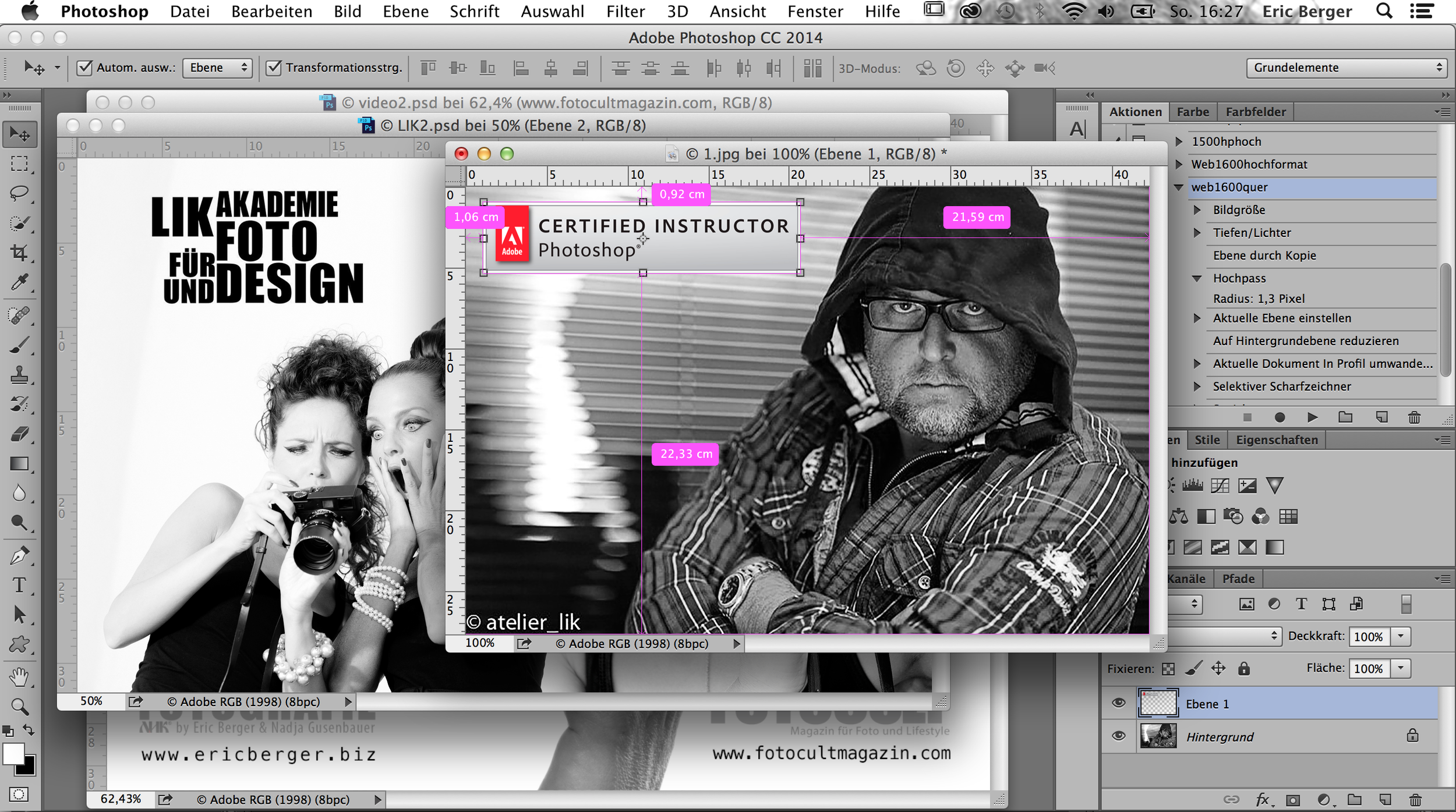The image size is (1456, 812).
Task: Select the Horizontal Type tool
Action: [19, 584]
